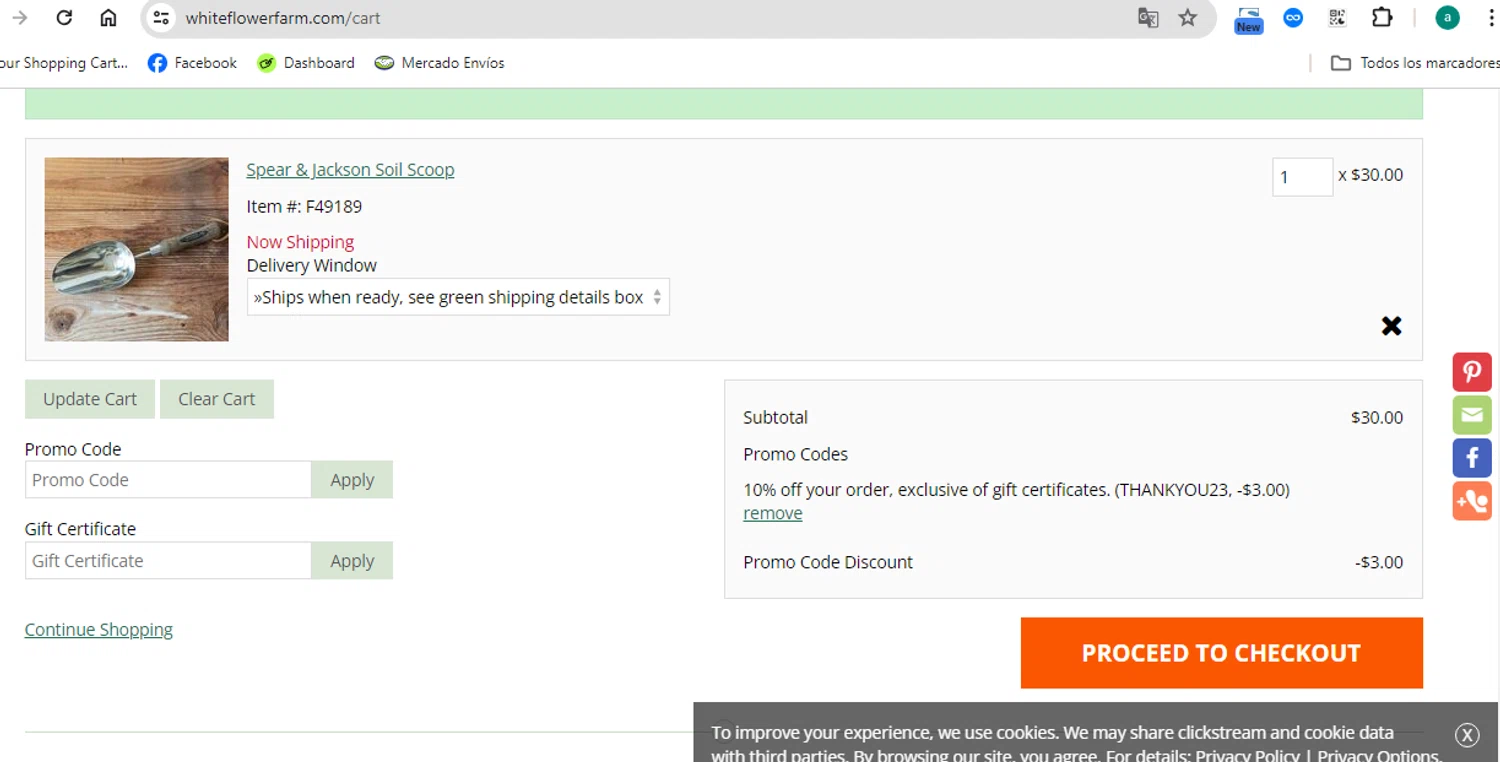Viewport: 1500px width, 762px height.
Task: Open the Spear & Jackson Soil Scoop thumbnail
Action: click(137, 249)
